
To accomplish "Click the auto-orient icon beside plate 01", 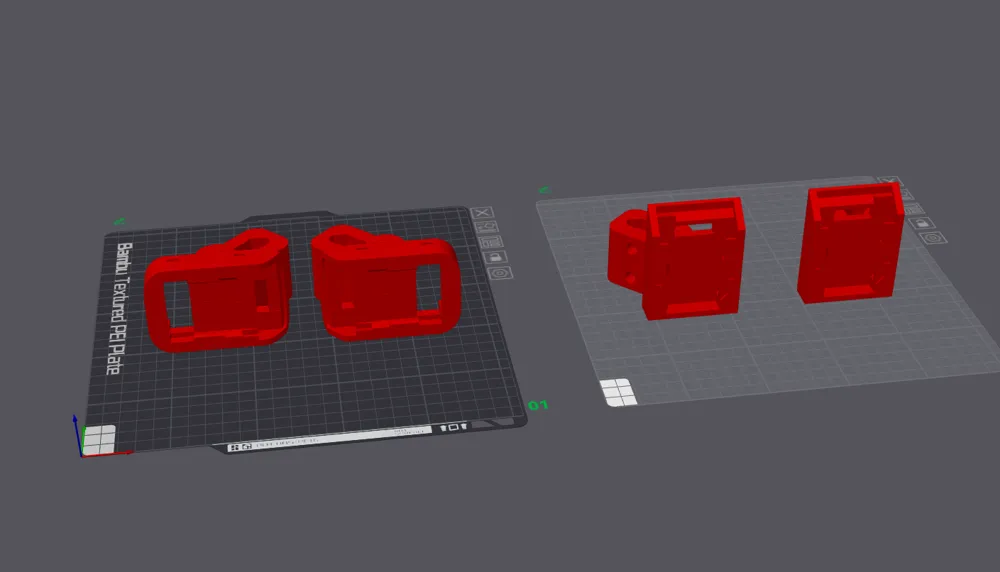I will [x=488, y=227].
